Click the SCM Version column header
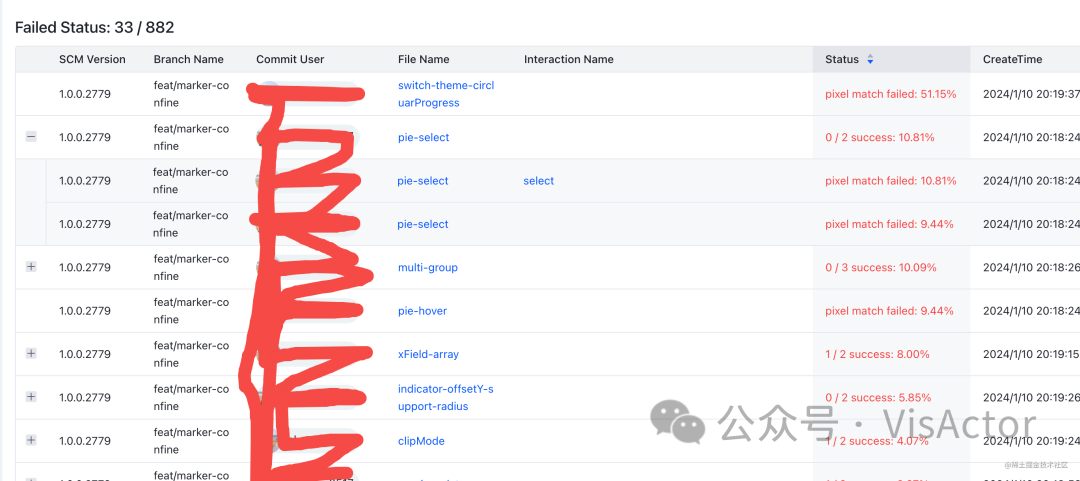1080x481 pixels. (x=92, y=59)
